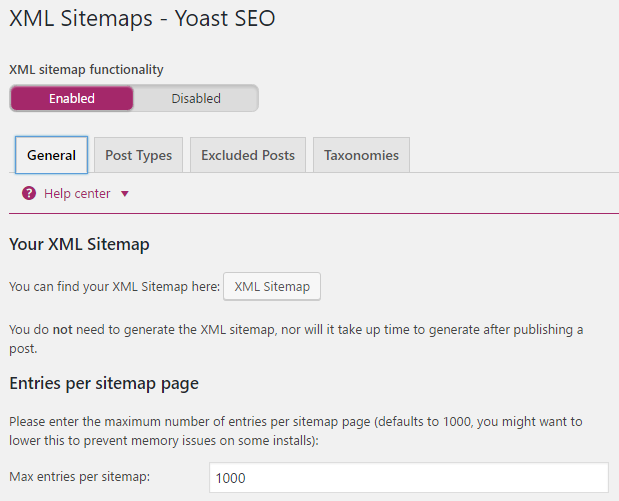The height and width of the screenshot is (501, 619).
Task: Click the Help center question mark icon
Action: (x=29, y=194)
